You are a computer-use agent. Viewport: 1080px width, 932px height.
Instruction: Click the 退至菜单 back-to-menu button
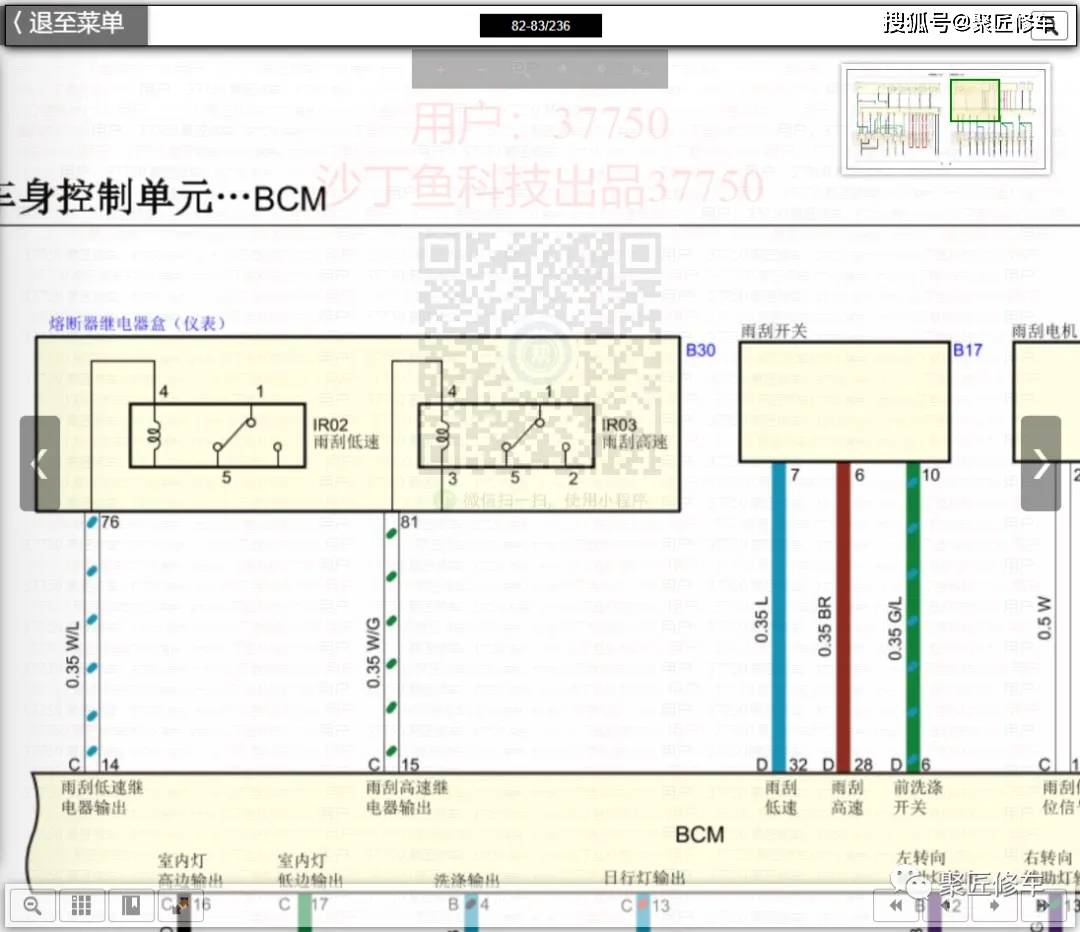tap(75, 24)
